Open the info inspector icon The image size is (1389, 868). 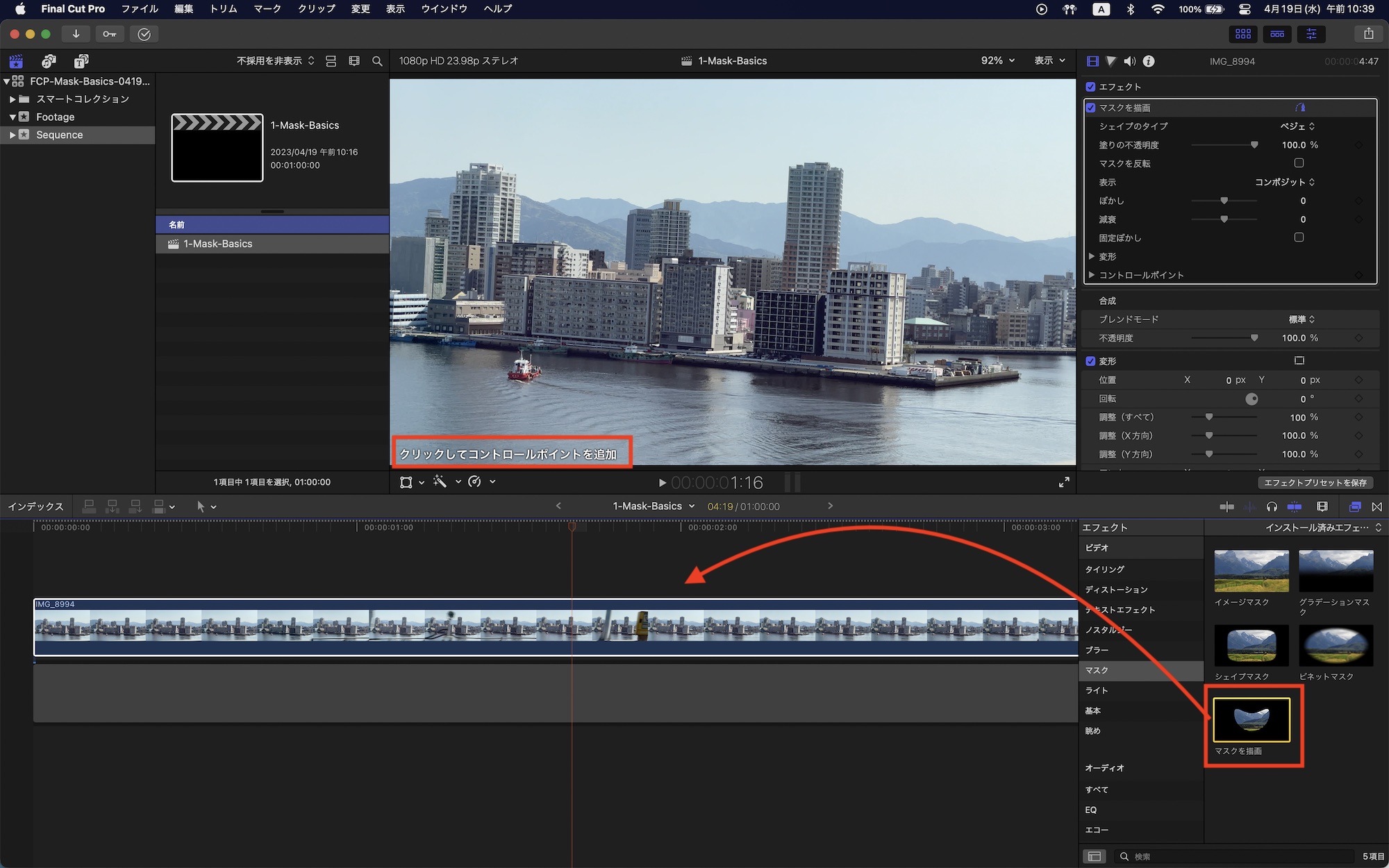[1149, 61]
